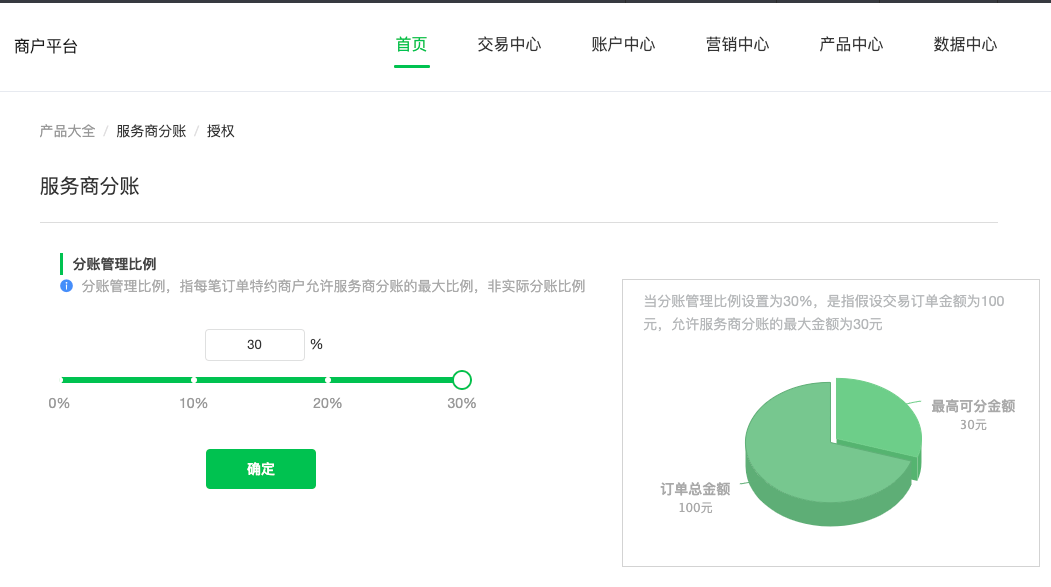Click the percentage input field showing 30
This screenshot has height=587, width=1051.
pos(255,344)
